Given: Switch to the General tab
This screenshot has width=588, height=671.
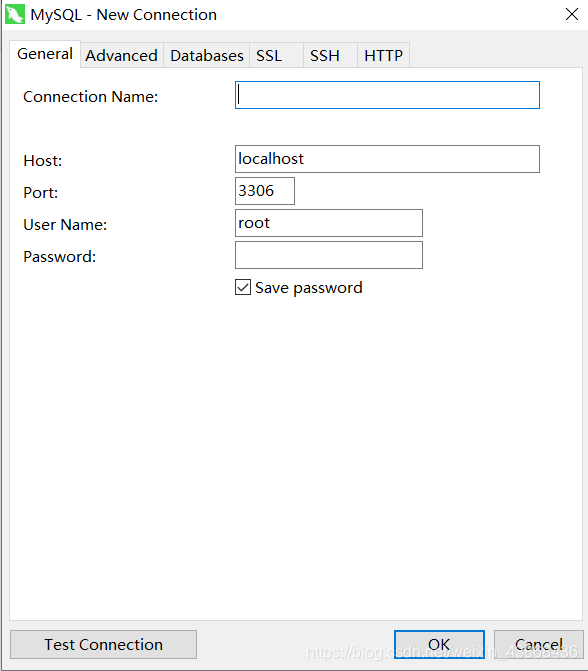Looking at the screenshot, I should point(45,54).
